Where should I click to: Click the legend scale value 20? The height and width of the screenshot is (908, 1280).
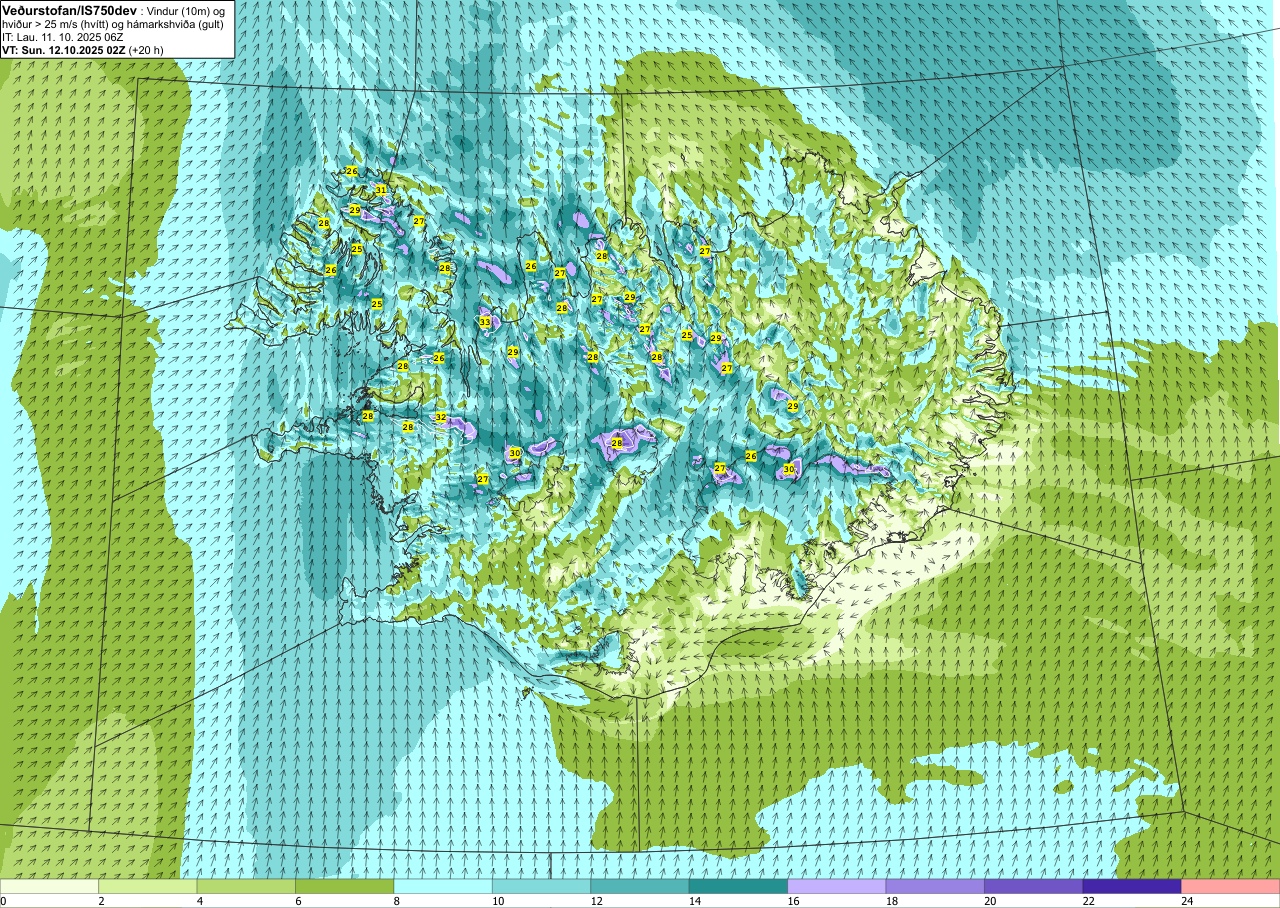[989, 901]
